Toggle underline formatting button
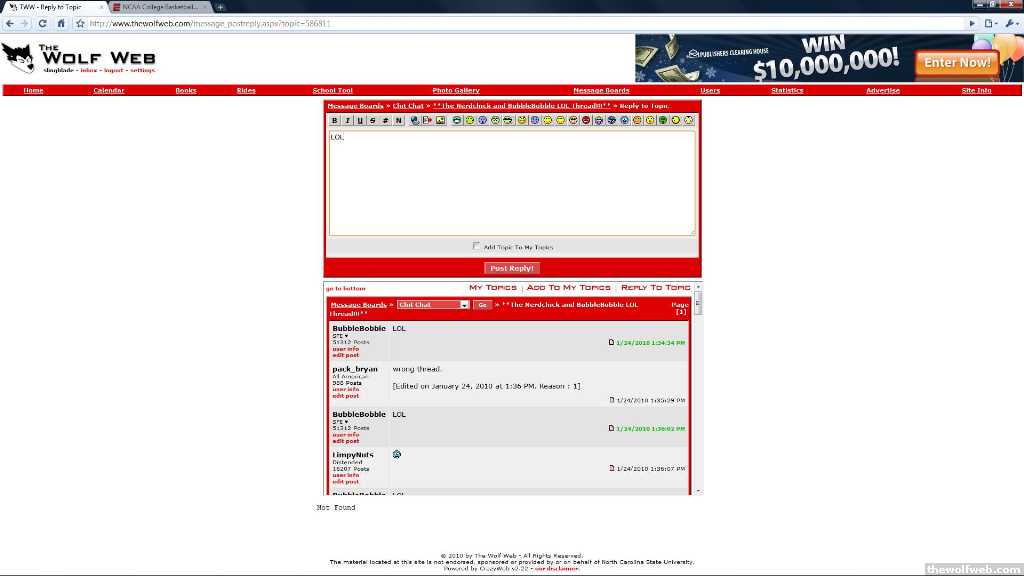Image resolution: width=1024 pixels, height=576 pixels. pyautogui.click(x=360, y=121)
